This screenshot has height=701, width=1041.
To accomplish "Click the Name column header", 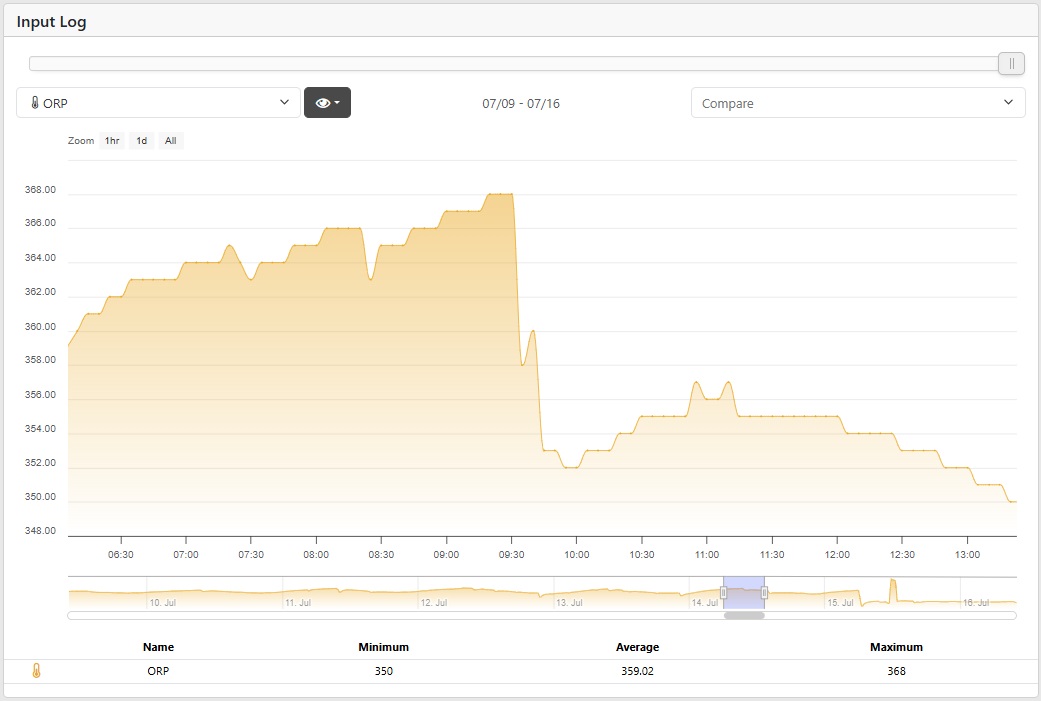I will coord(158,647).
